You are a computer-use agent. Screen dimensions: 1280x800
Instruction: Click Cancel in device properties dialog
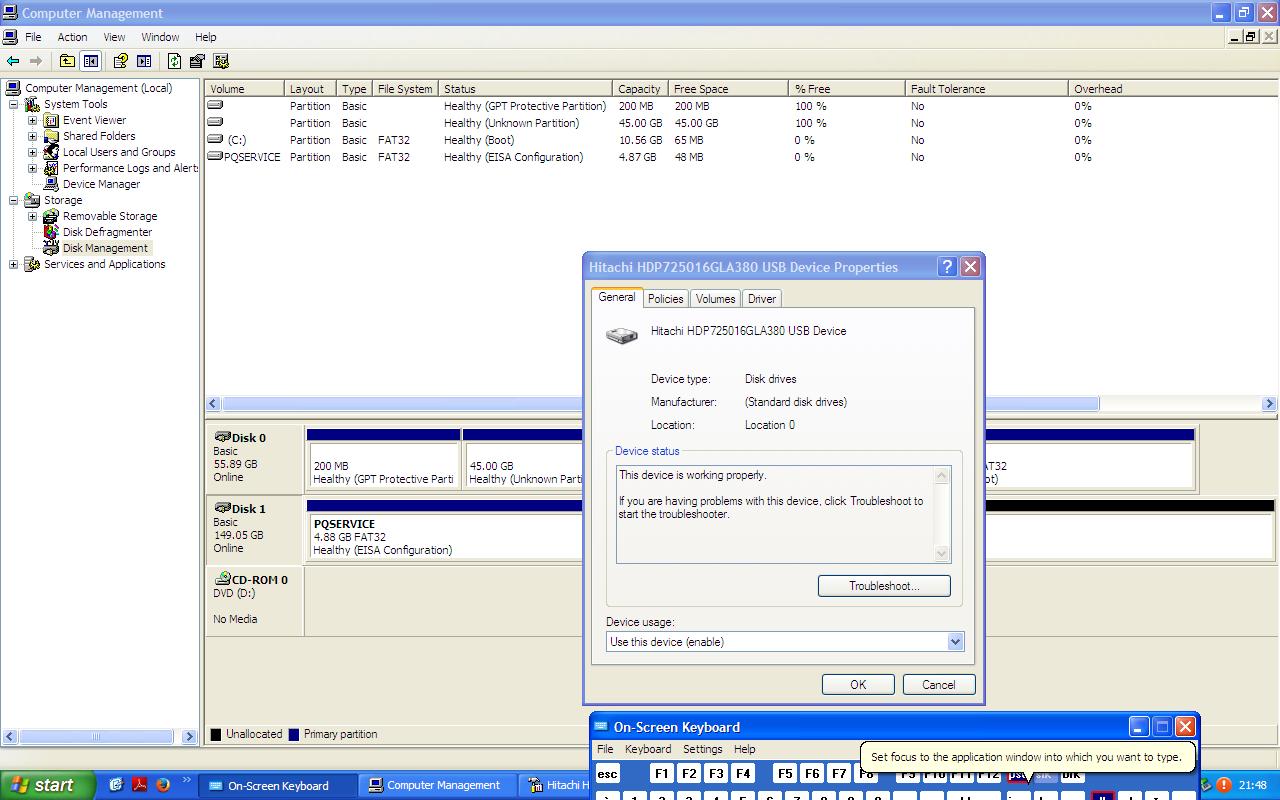point(938,685)
